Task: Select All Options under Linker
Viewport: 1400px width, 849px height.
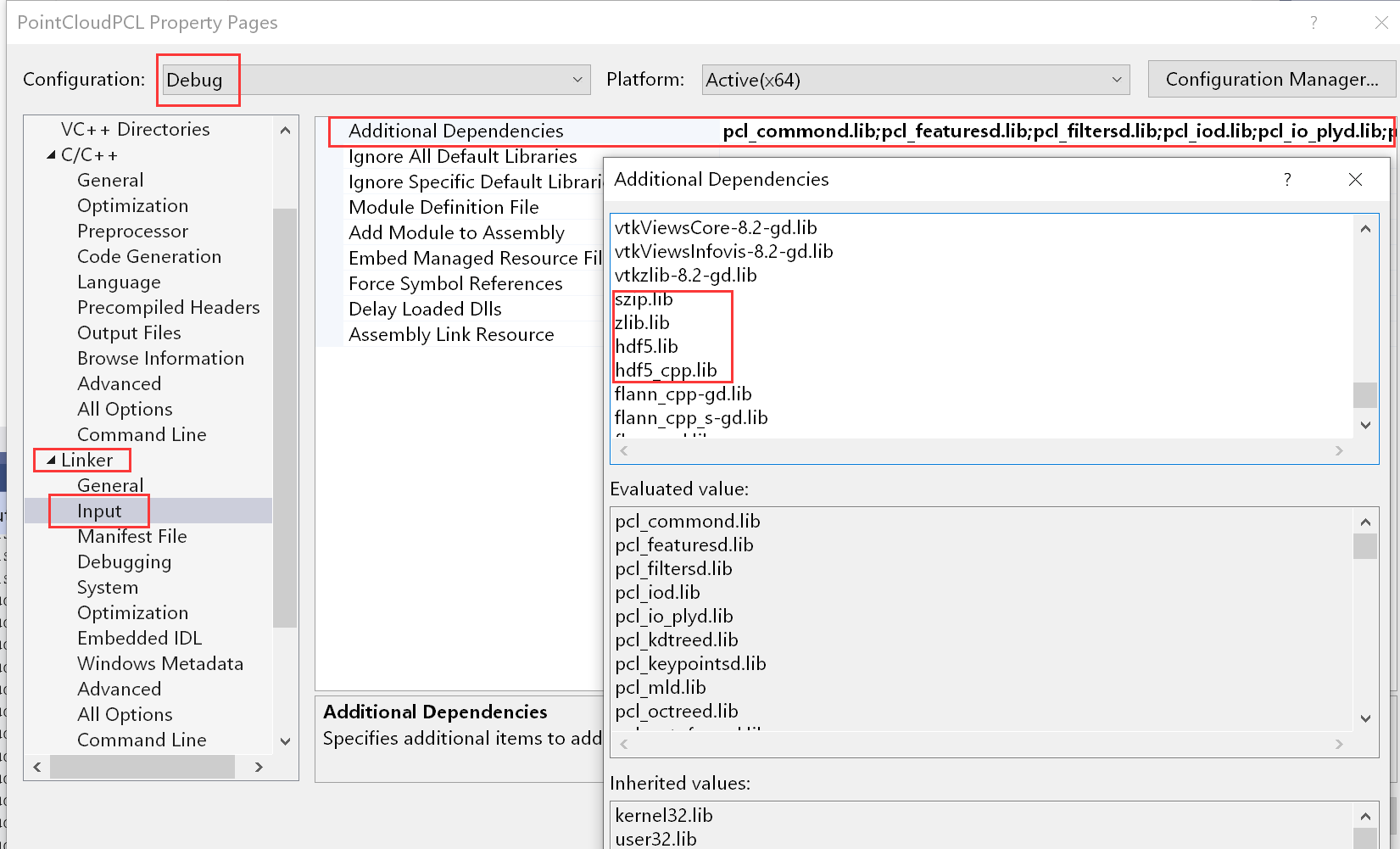Action: click(125, 714)
